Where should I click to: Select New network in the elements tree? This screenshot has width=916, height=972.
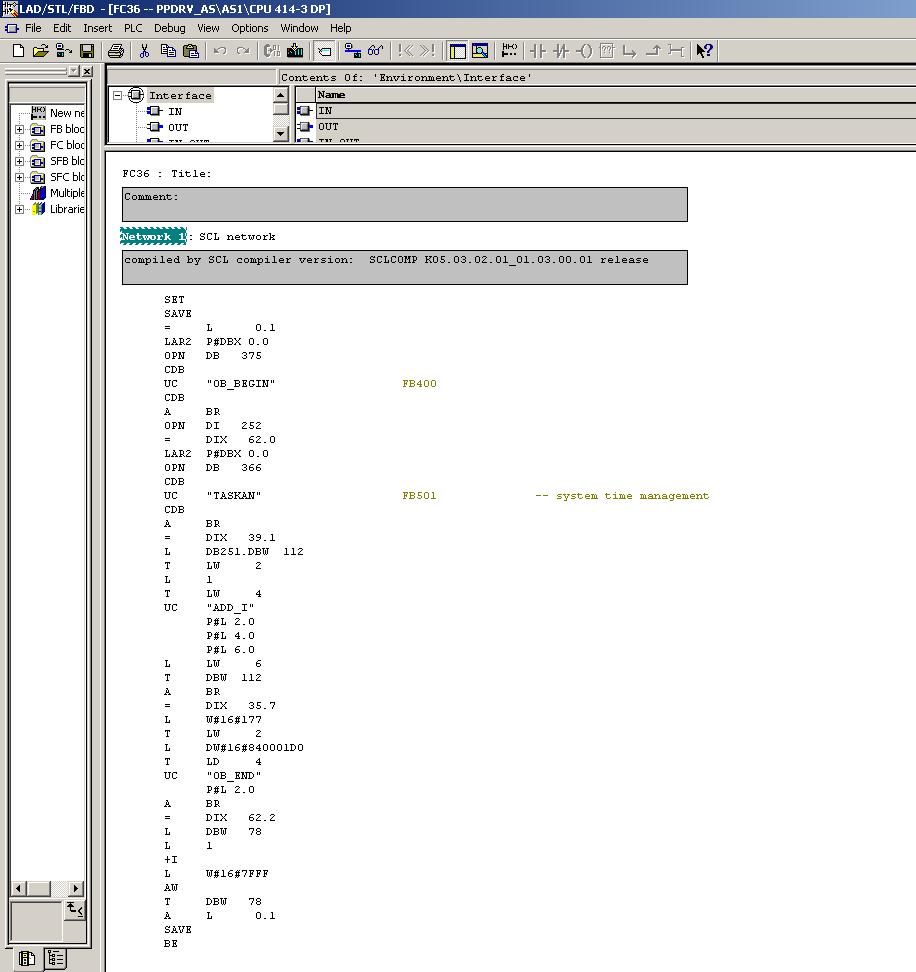(68, 113)
